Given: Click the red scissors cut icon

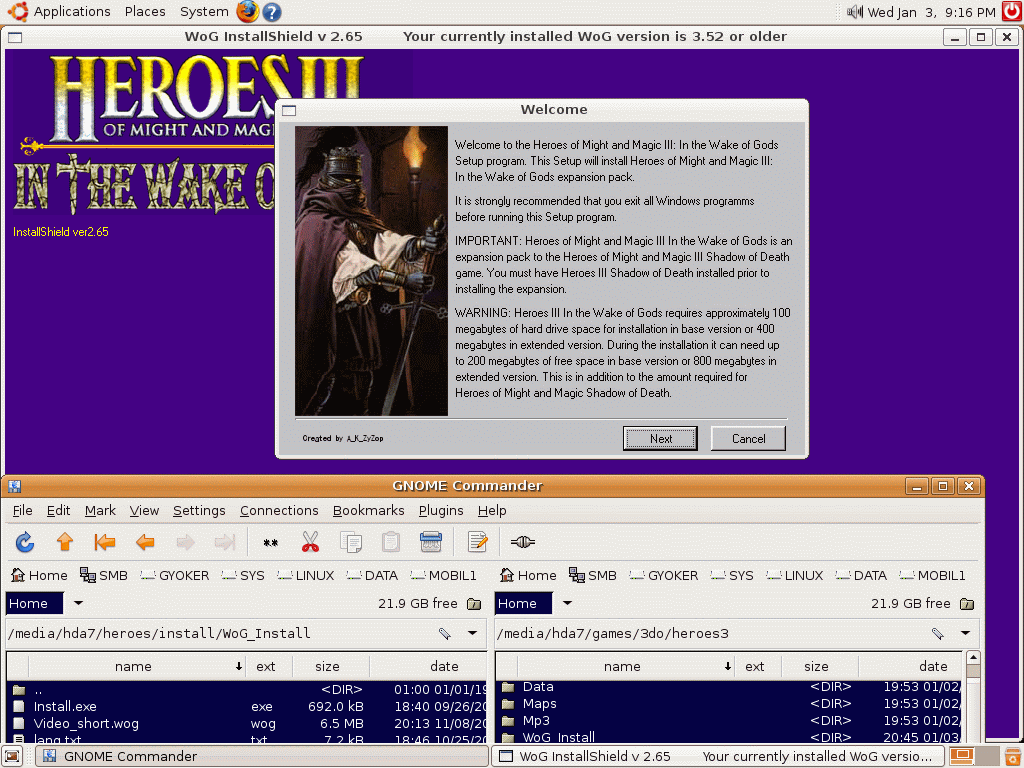Looking at the screenshot, I should [x=310, y=542].
